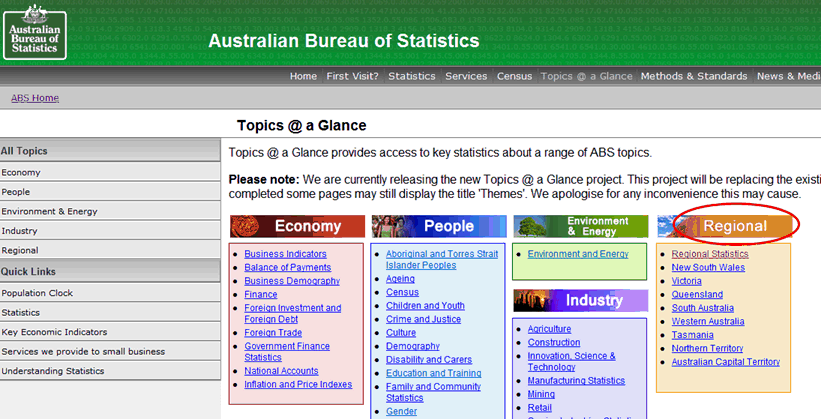The image size is (821, 419).
Task: Open the Tasmania link
Action: (x=693, y=335)
